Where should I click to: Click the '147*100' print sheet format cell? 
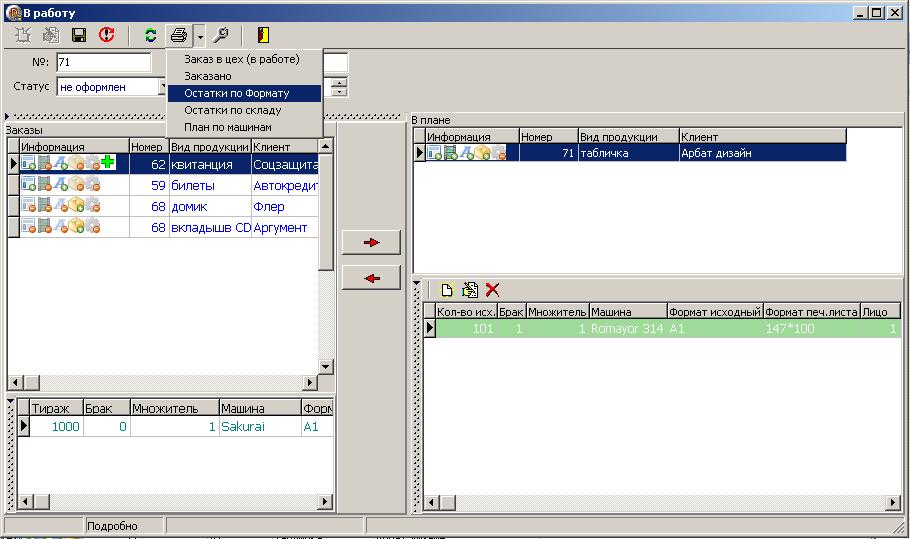tap(811, 329)
